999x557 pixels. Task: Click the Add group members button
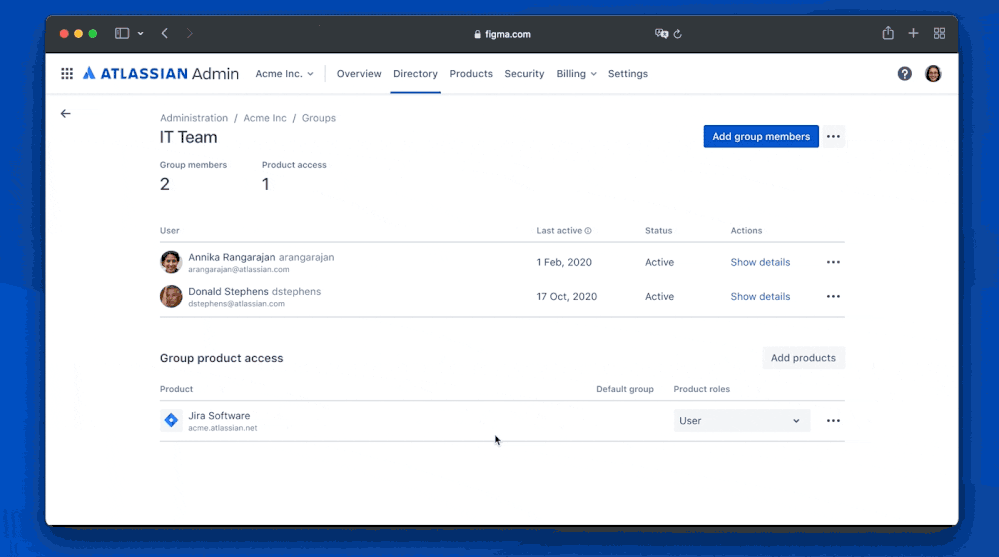761,136
